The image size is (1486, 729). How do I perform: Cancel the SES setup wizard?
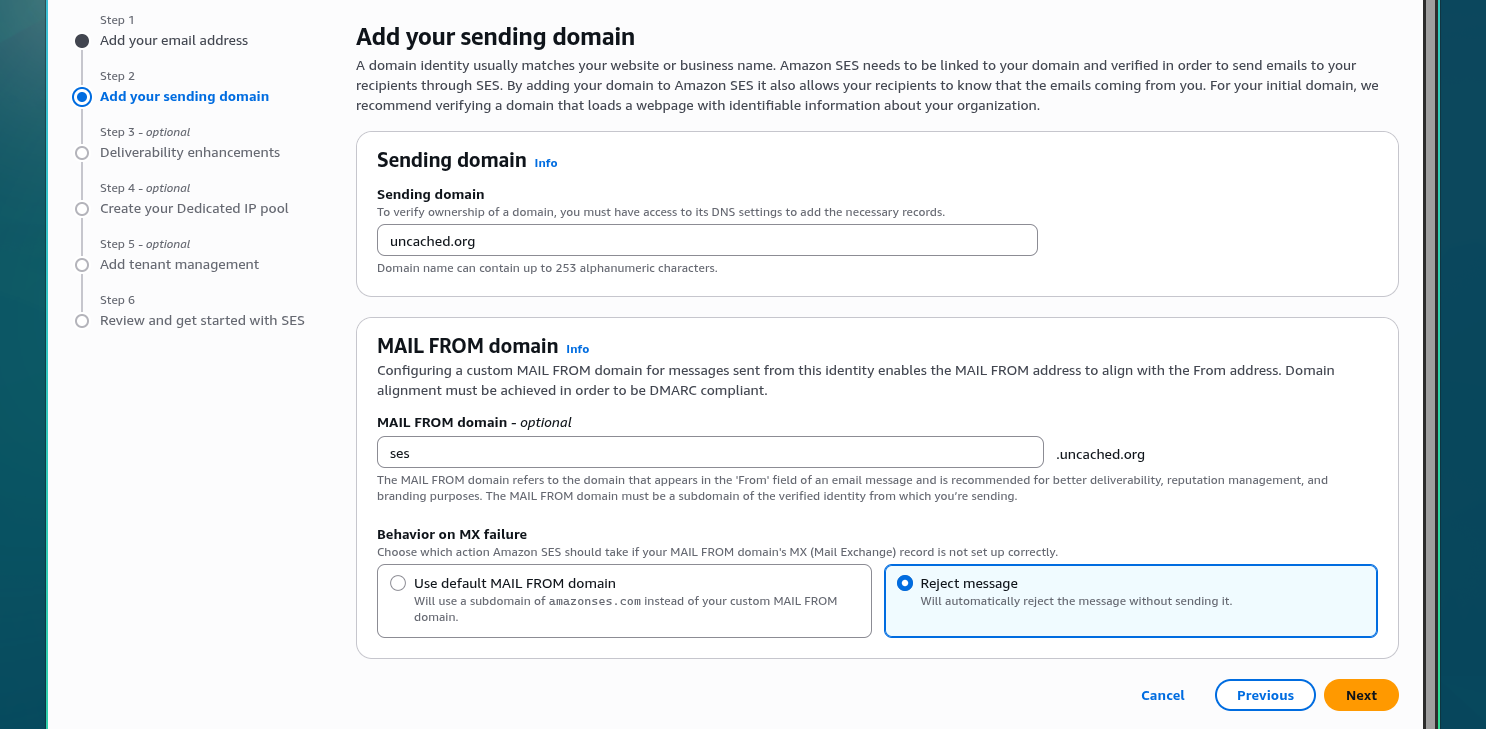(1163, 695)
